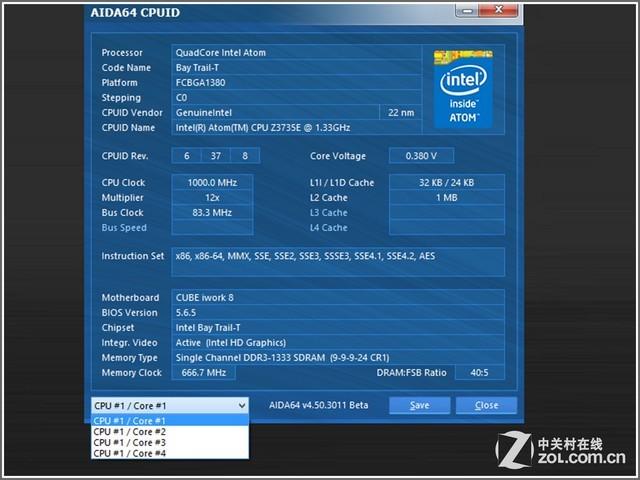Click L2 cache value 1 MB
Viewport: 640px width, 480px height.
point(447,198)
